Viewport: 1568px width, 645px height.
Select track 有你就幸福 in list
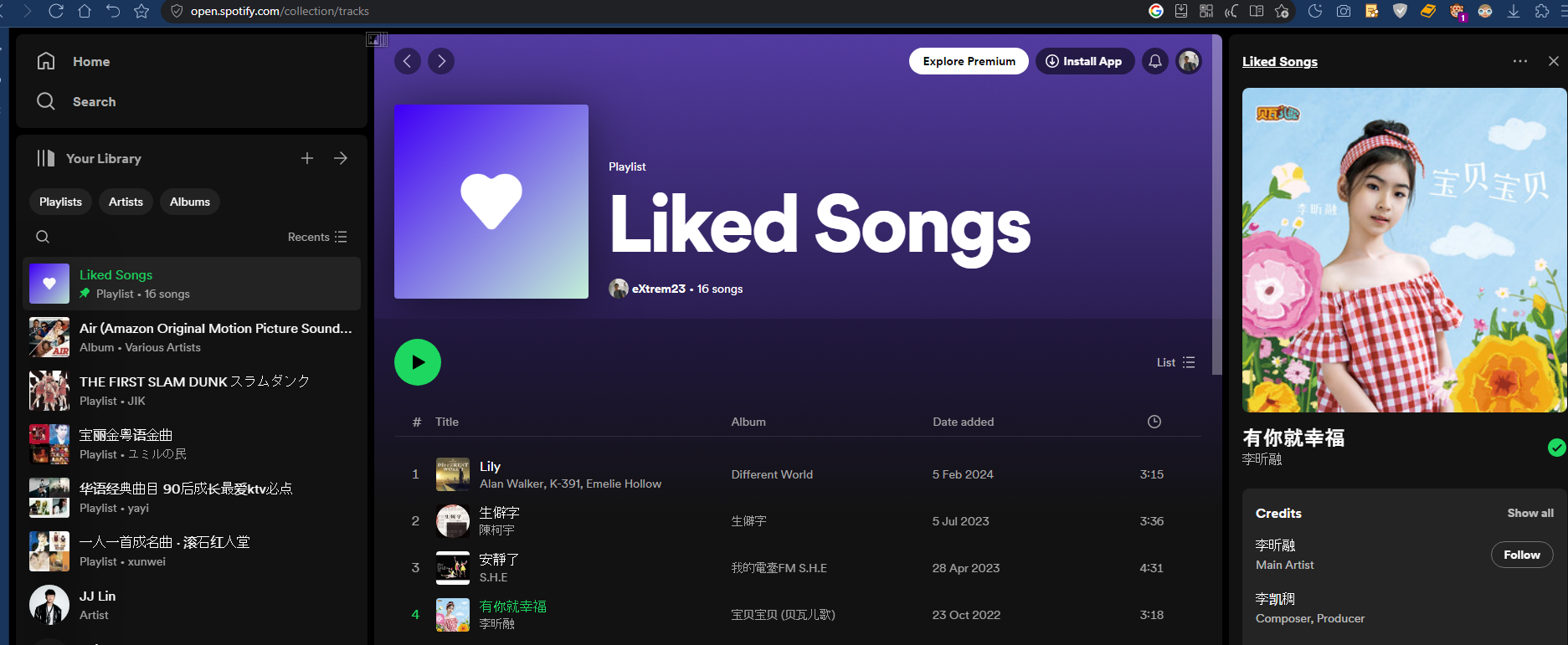point(798,615)
